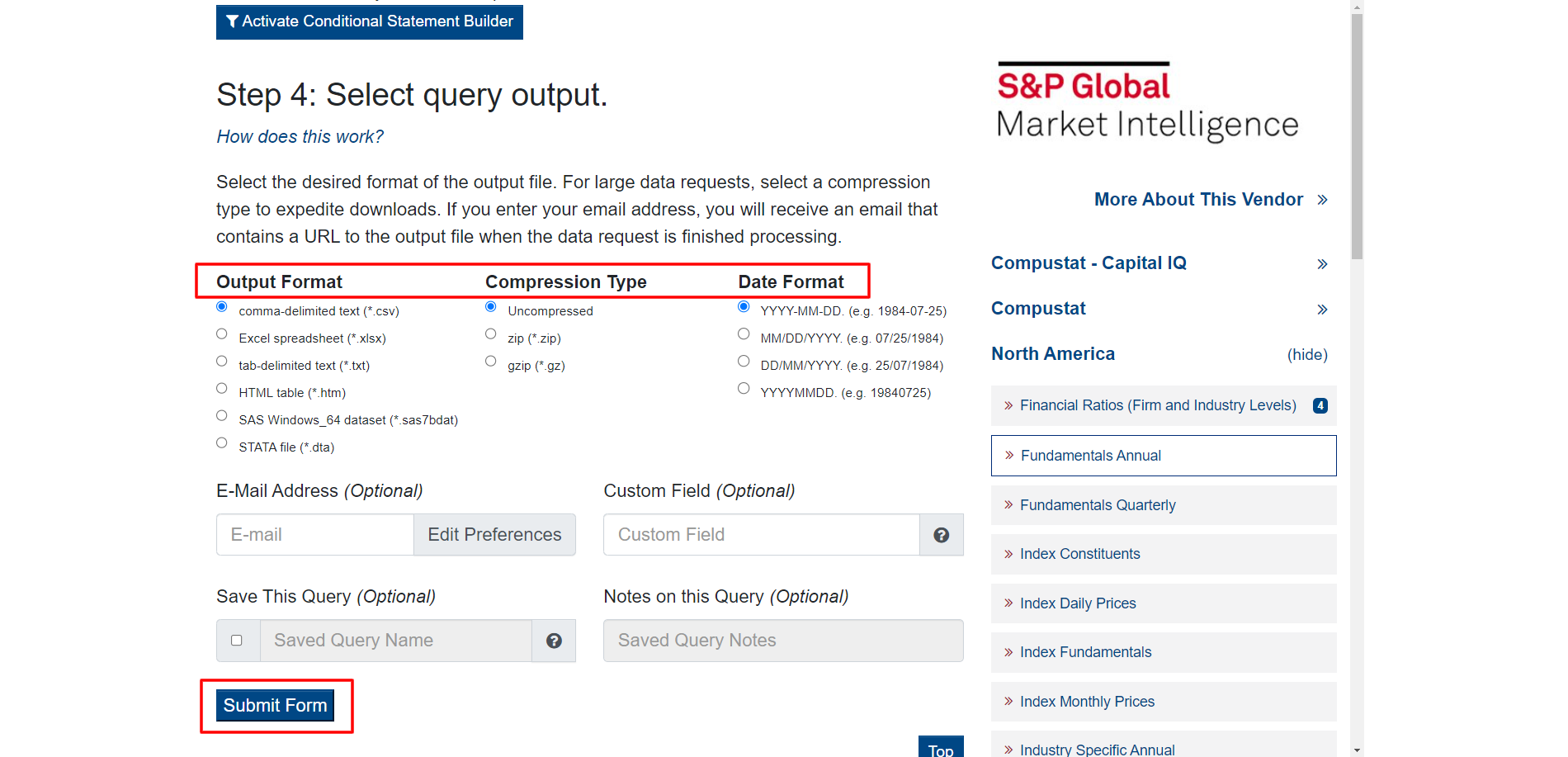Open Fundamentals Annual menu item
1568x757 pixels.
[1164, 456]
